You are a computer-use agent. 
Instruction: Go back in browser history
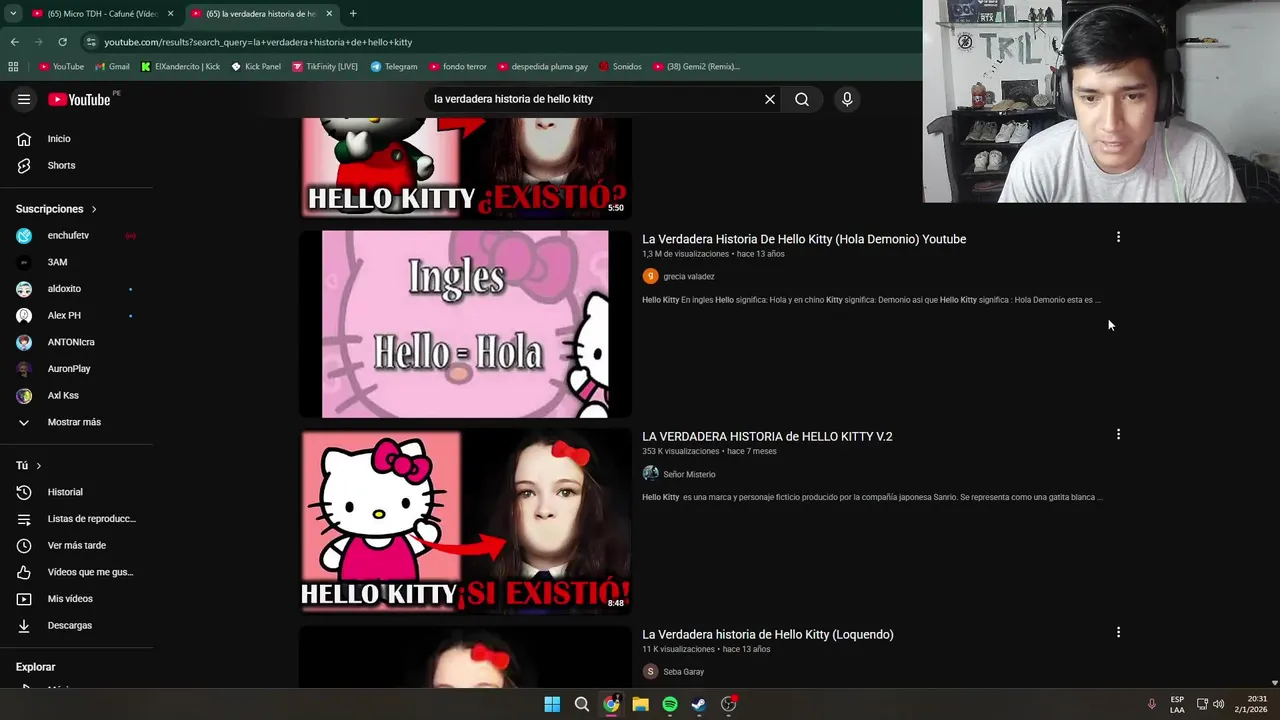tap(14, 42)
